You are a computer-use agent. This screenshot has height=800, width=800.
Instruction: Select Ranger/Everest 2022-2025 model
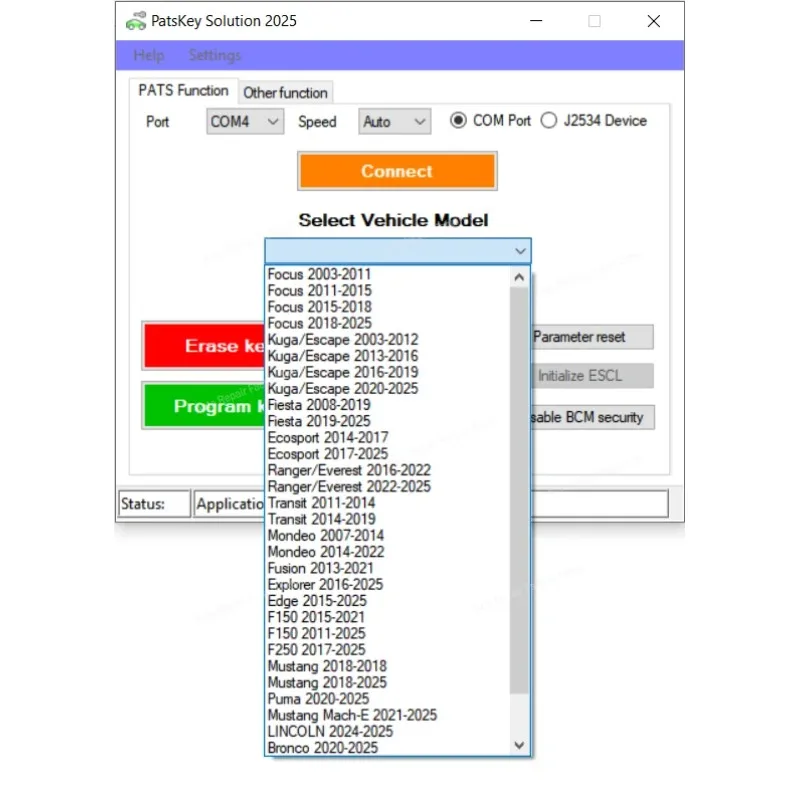tap(388, 487)
